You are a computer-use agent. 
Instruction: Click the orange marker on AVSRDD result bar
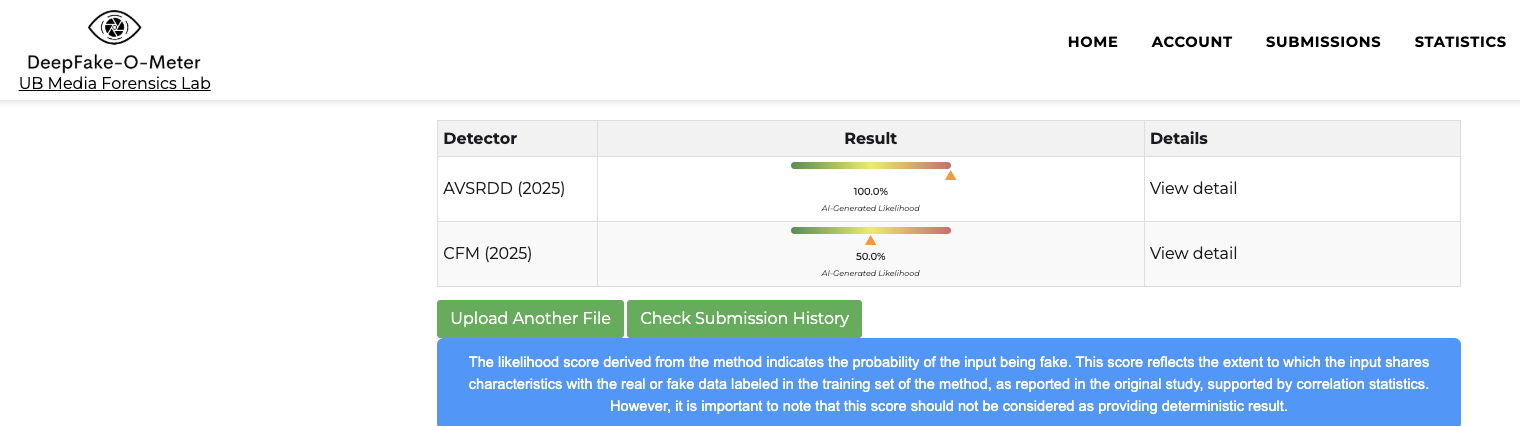click(x=950, y=176)
